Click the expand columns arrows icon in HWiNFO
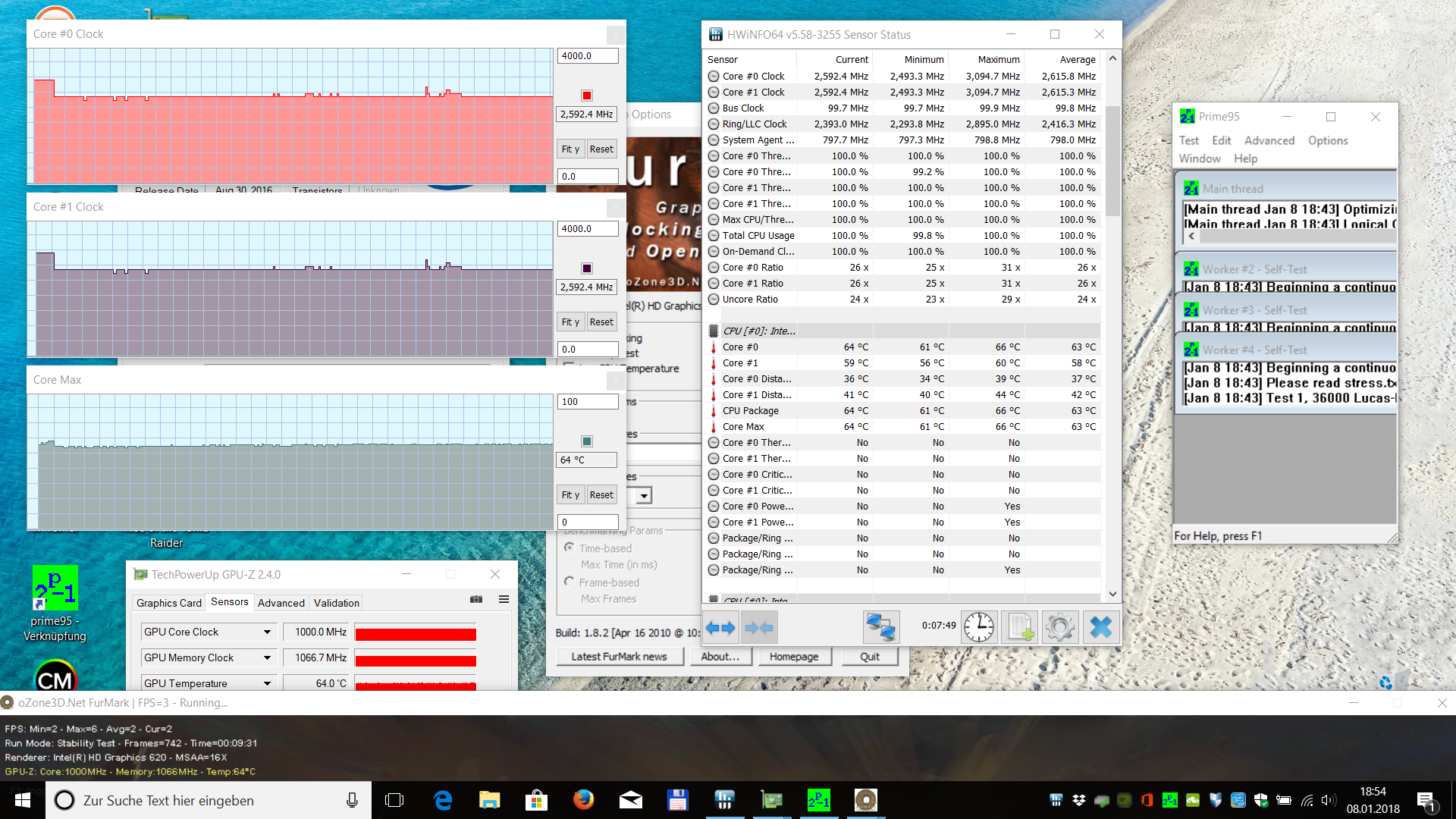 tap(720, 628)
